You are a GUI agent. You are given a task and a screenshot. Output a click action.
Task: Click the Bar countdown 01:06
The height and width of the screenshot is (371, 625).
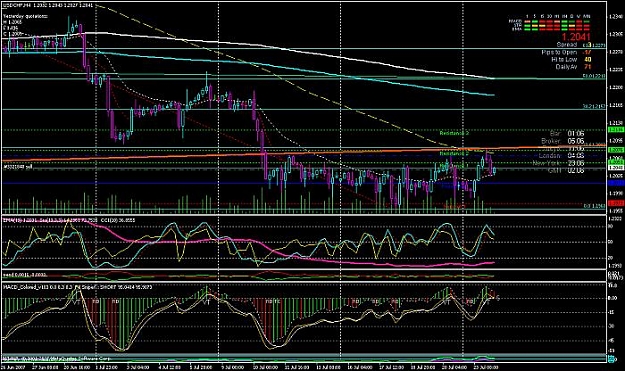point(576,133)
